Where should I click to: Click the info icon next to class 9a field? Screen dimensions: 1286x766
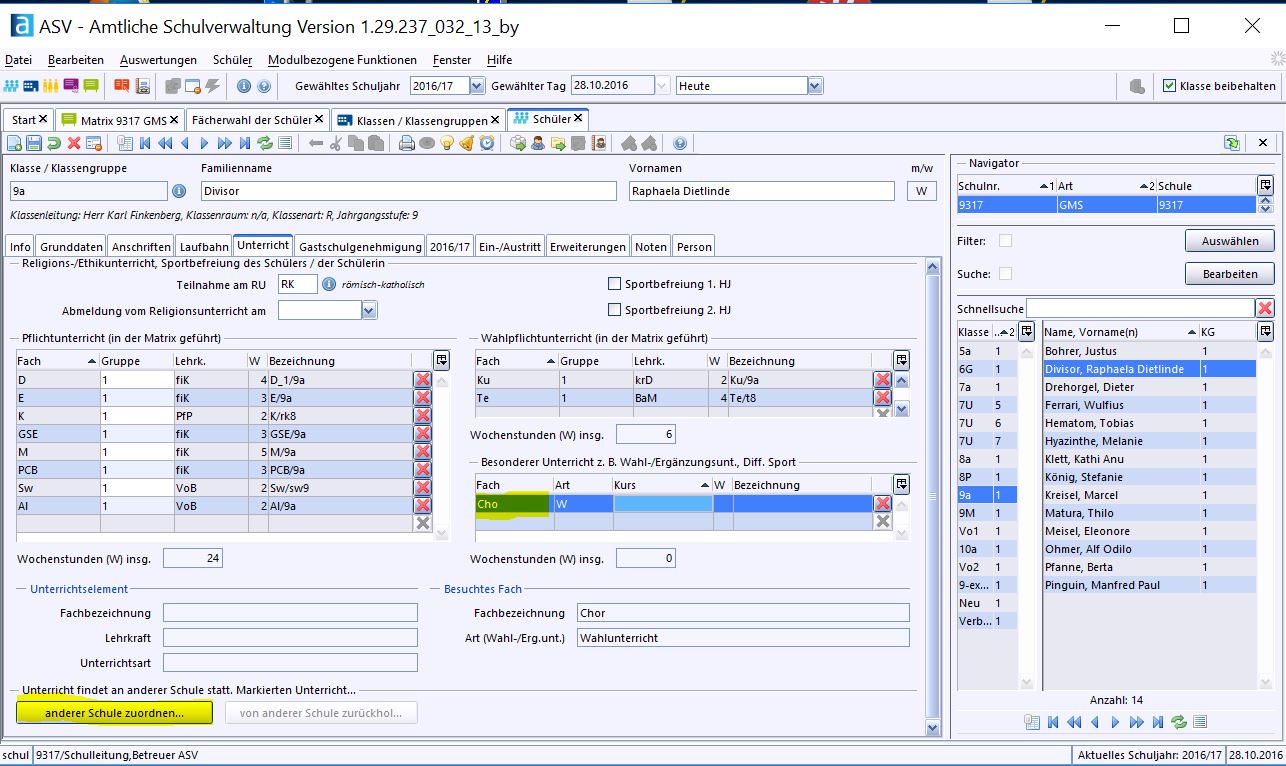pos(179,191)
